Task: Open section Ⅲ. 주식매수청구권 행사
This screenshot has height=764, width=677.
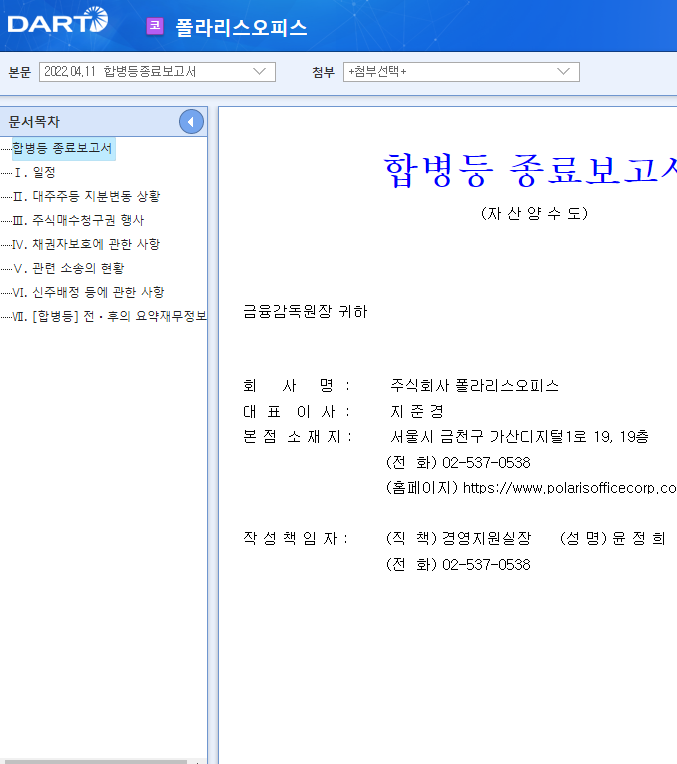Action: point(78,220)
